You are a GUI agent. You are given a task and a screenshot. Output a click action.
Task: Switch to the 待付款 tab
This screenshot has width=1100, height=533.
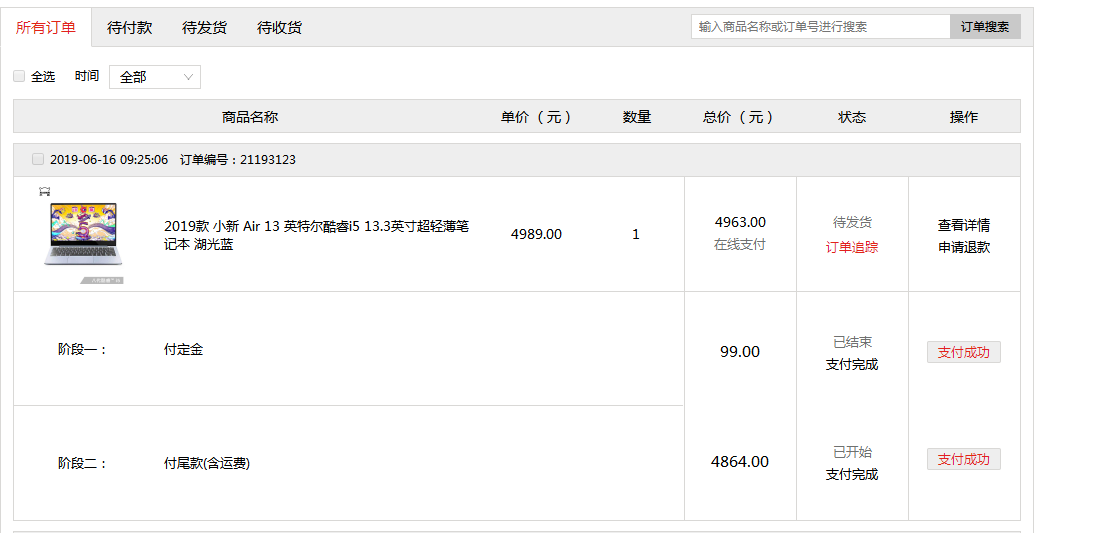129,28
